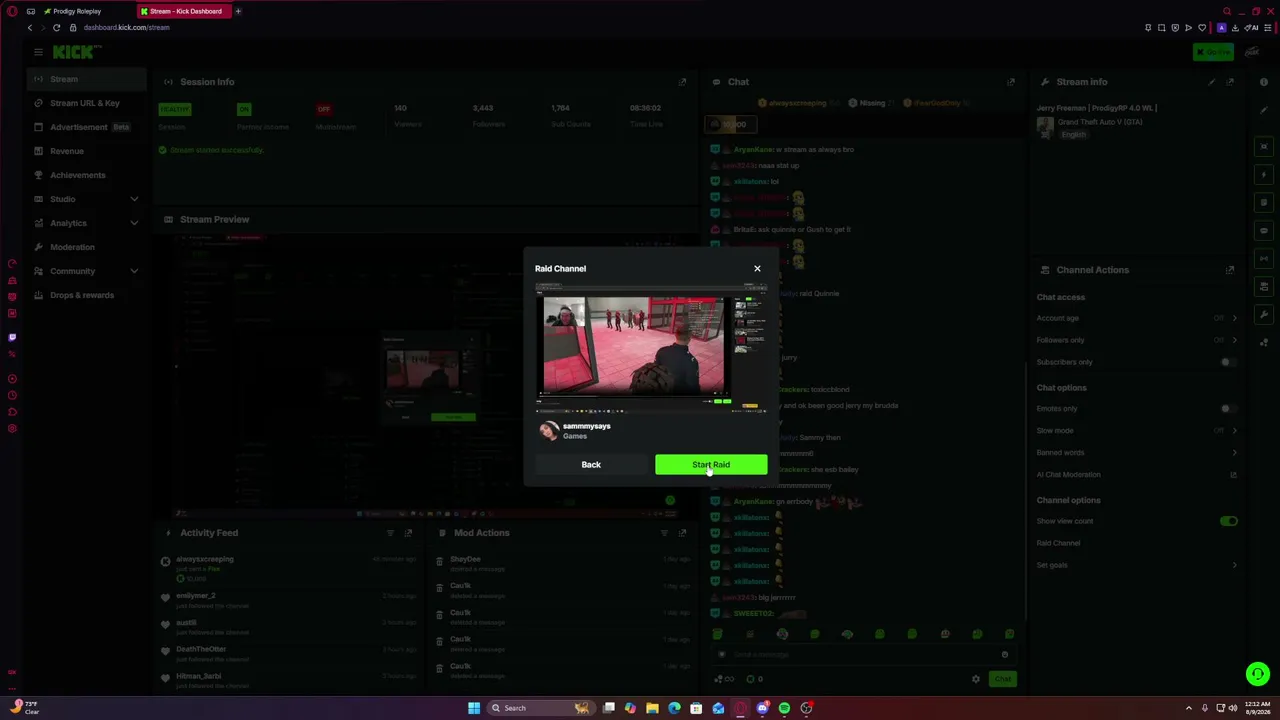The height and width of the screenshot is (720, 1280).
Task: Click Raid Channel in Channel options
Action: (x=1058, y=543)
